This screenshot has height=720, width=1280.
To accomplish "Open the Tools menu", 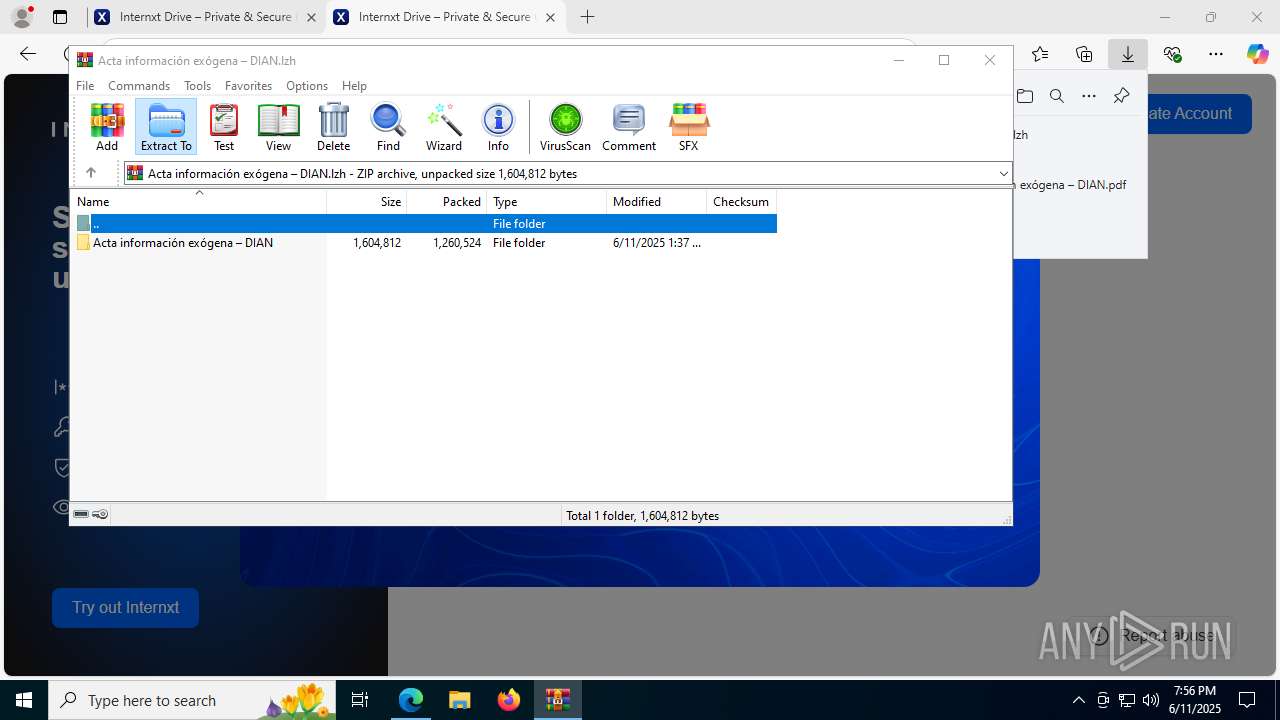I will [197, 86].
